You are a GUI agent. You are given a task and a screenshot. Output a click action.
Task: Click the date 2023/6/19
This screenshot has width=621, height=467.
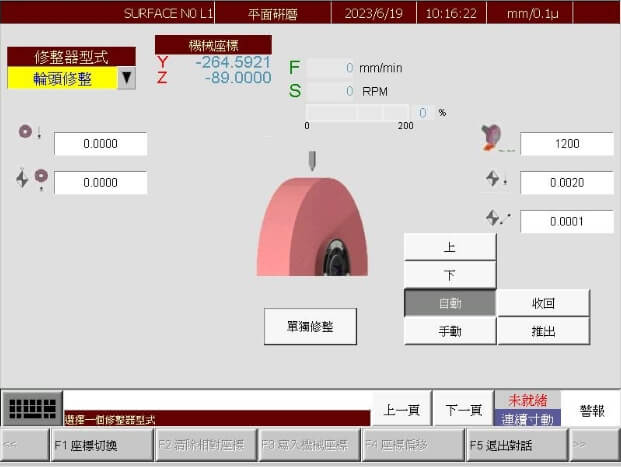(x=373, y=13)
